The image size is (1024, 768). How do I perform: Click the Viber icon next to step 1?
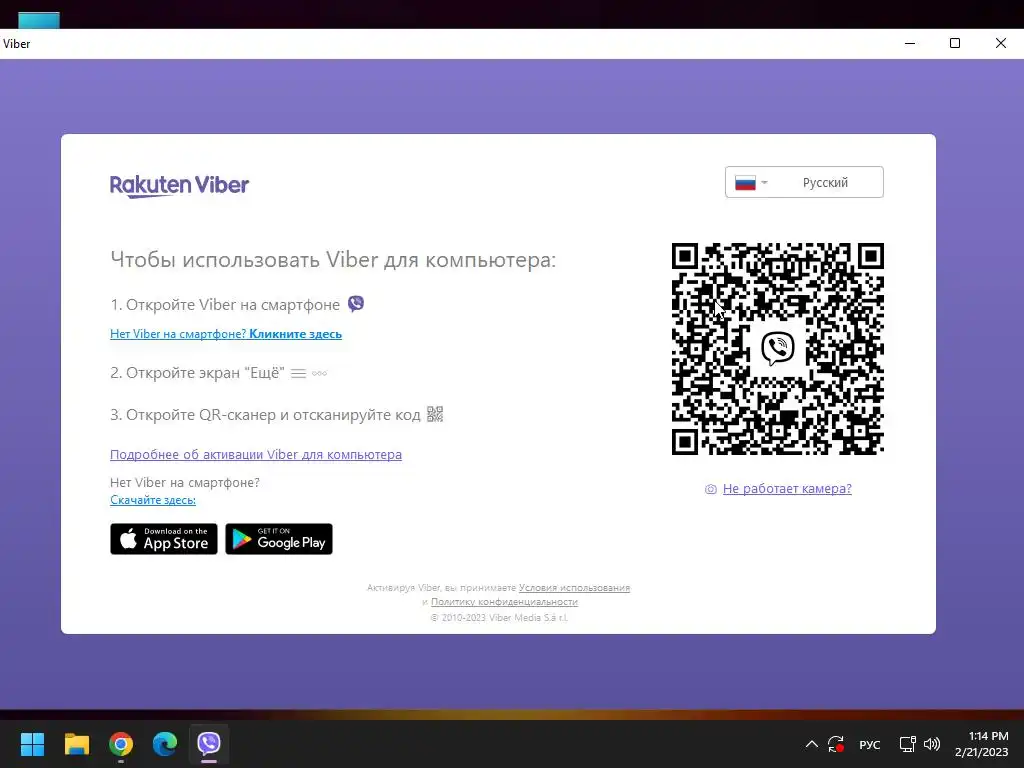point(356,304)
